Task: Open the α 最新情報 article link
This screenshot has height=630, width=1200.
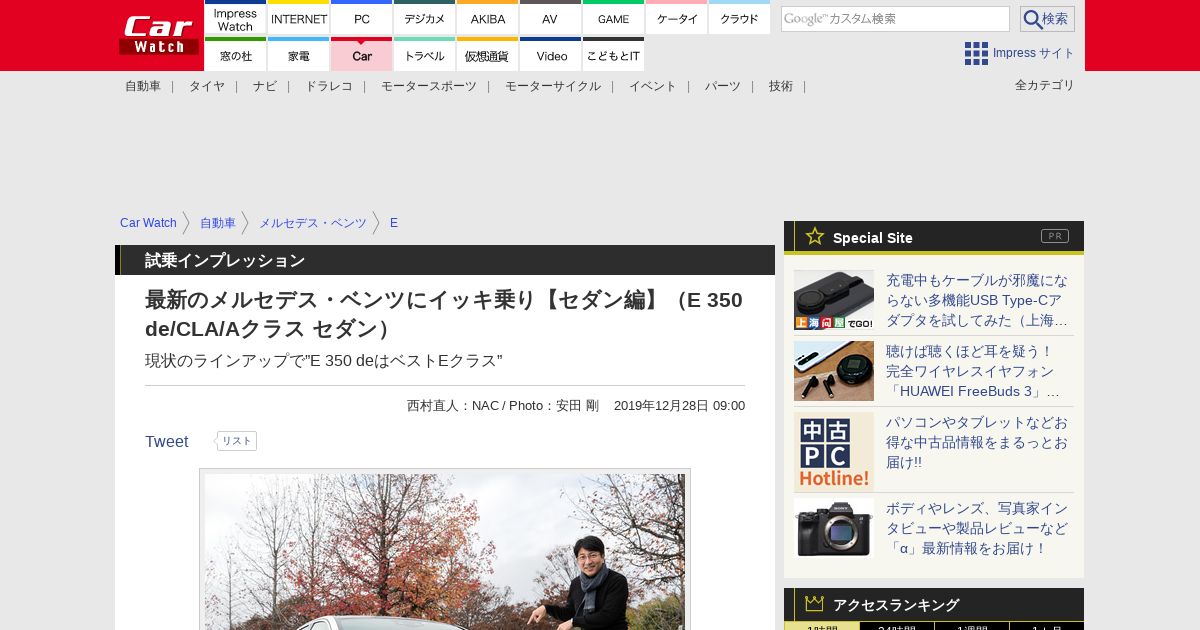Action: (977, 528)
